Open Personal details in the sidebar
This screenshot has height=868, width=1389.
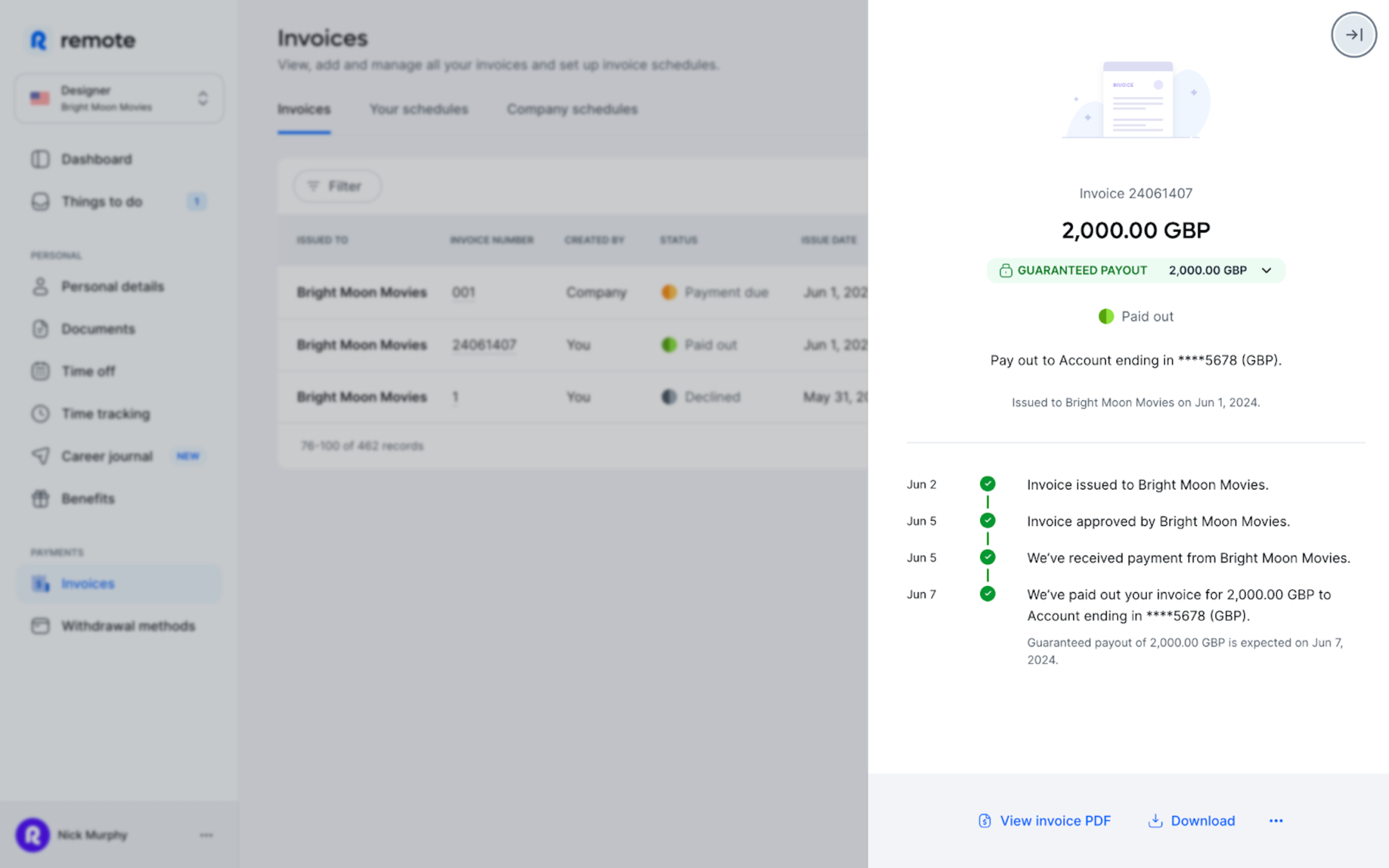(x=113, y=286)
